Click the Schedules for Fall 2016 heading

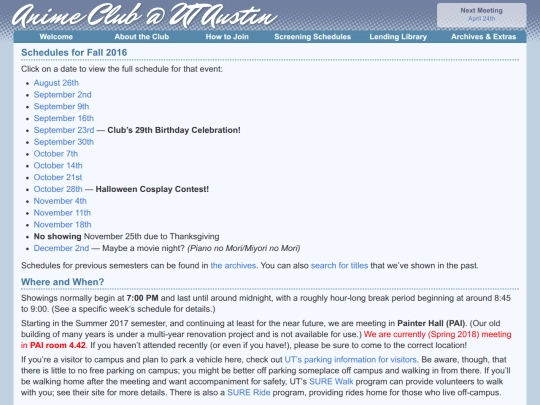click(x=74, y=53)
